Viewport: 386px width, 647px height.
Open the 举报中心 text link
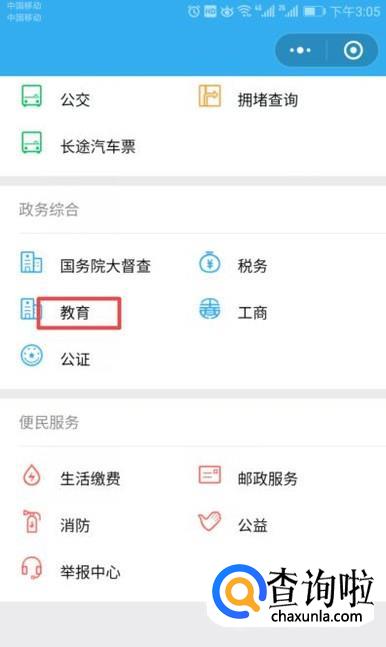pos(90,572)
